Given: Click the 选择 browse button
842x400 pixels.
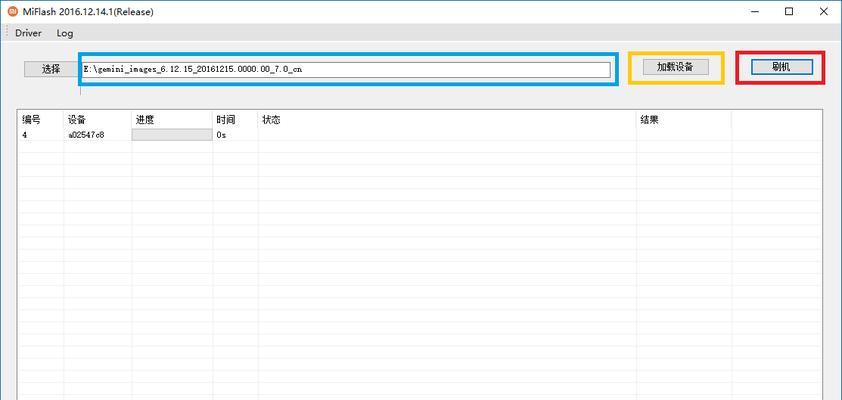Looking at the screenshot, I should click(x=52, y=69).
